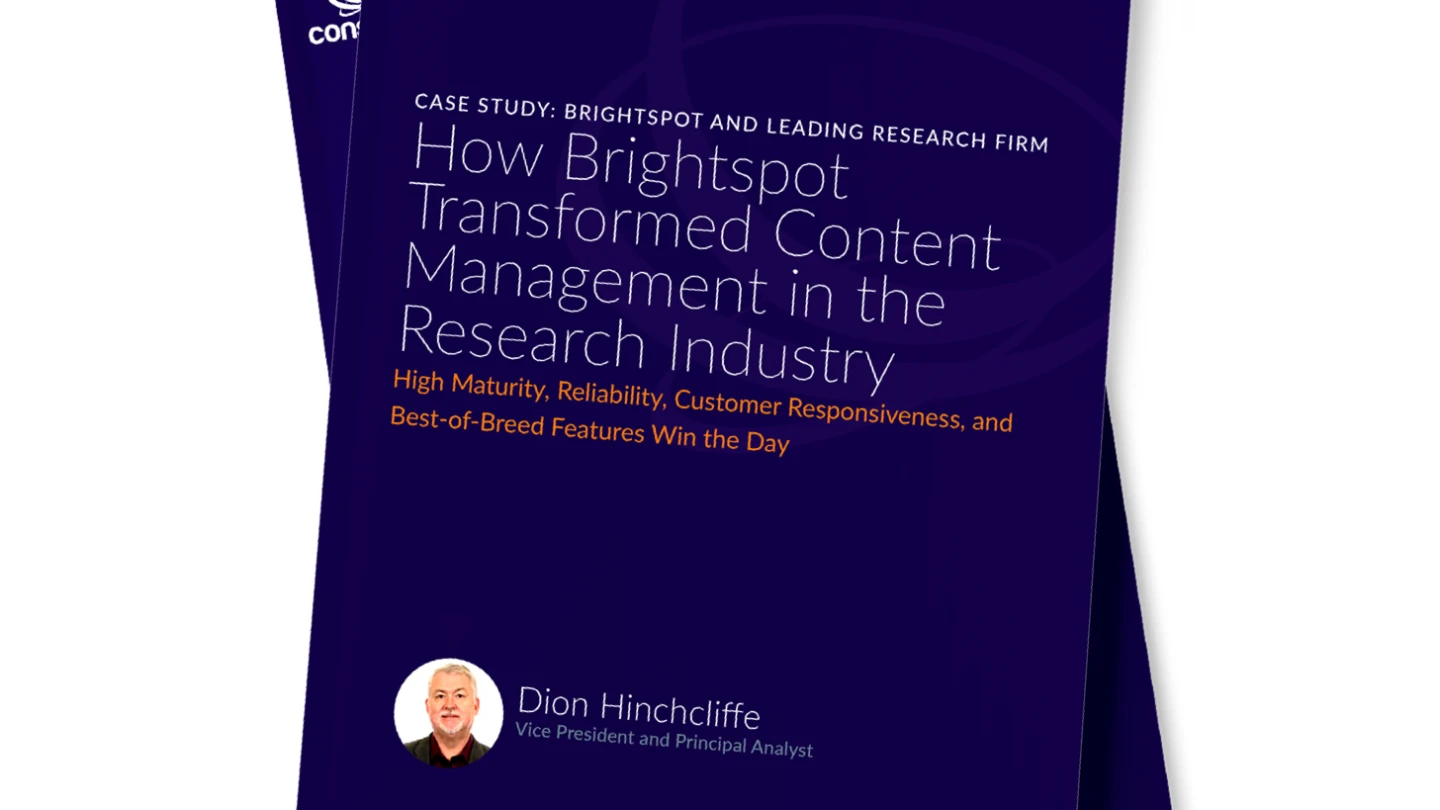The image size is (1440, 810).
Task: Click the author's circular headshot photo
Action: pos(448,712)
